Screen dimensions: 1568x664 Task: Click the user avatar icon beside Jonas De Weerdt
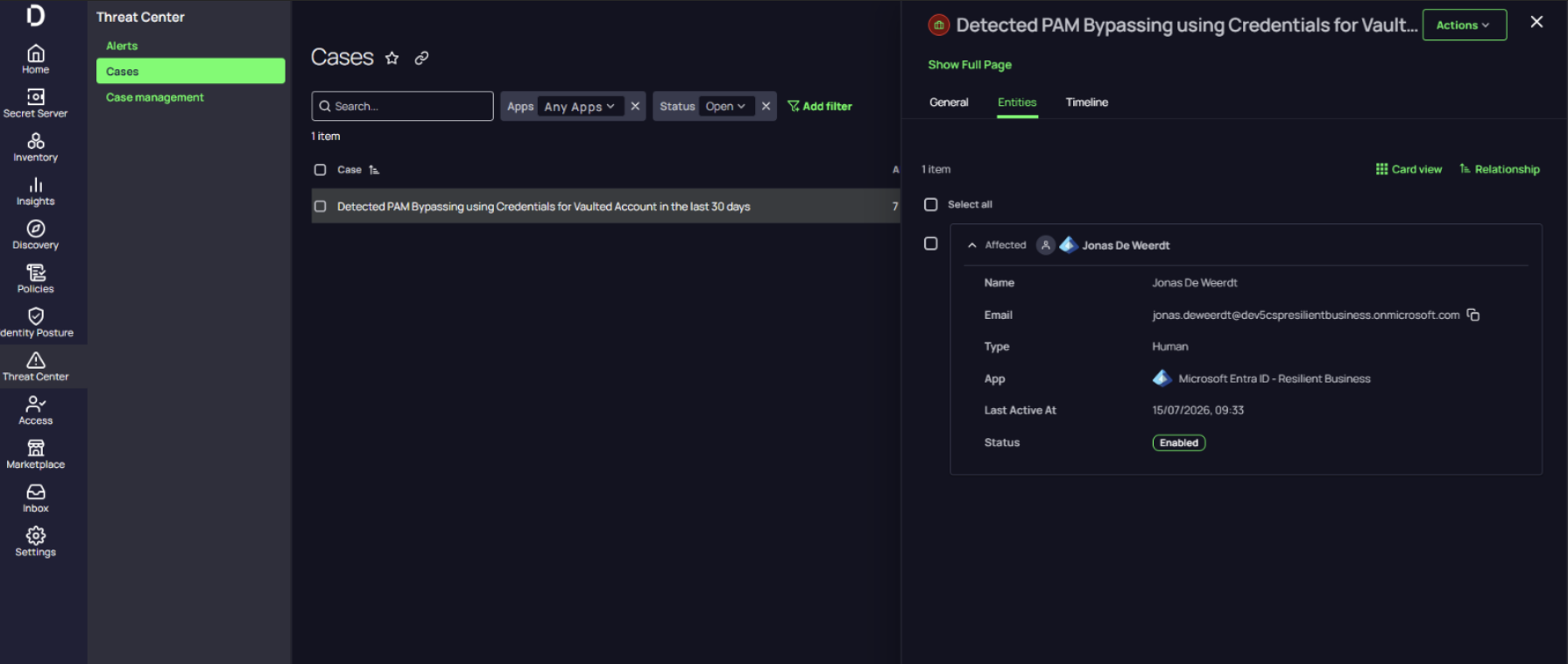[x=1045, y=245]
